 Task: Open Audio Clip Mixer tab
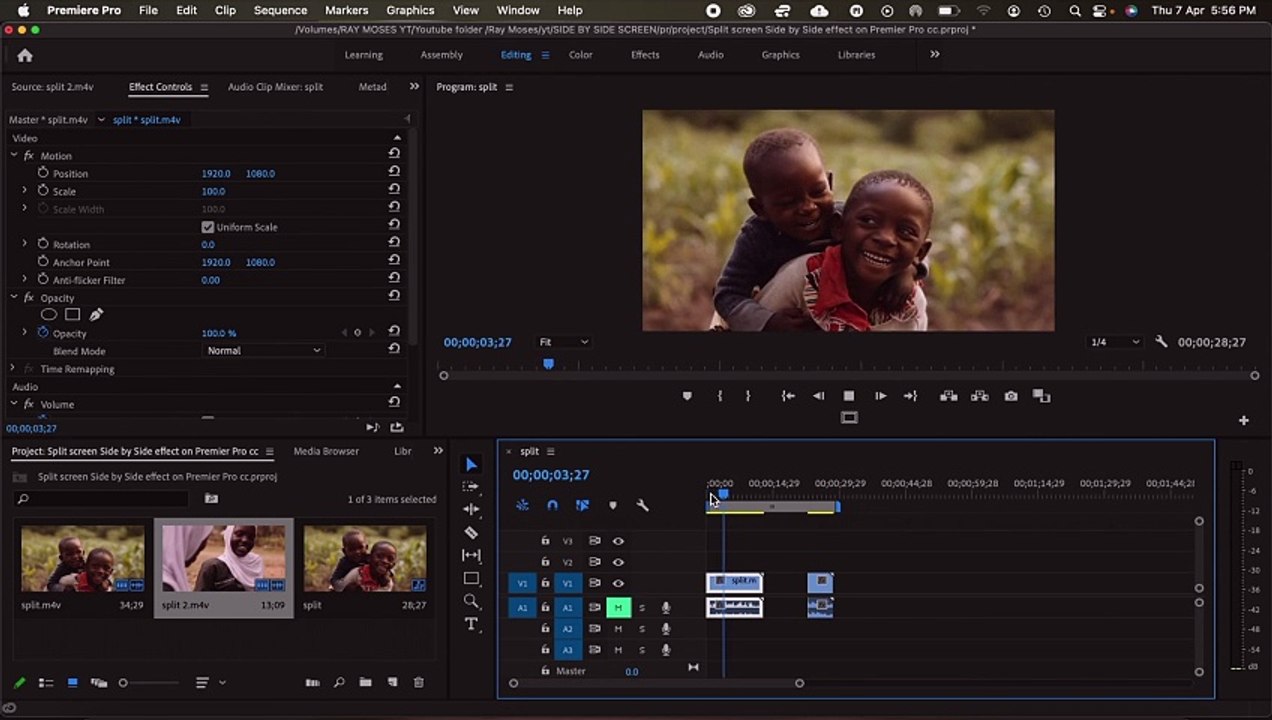pyautogui.click(x=275, y=87)
